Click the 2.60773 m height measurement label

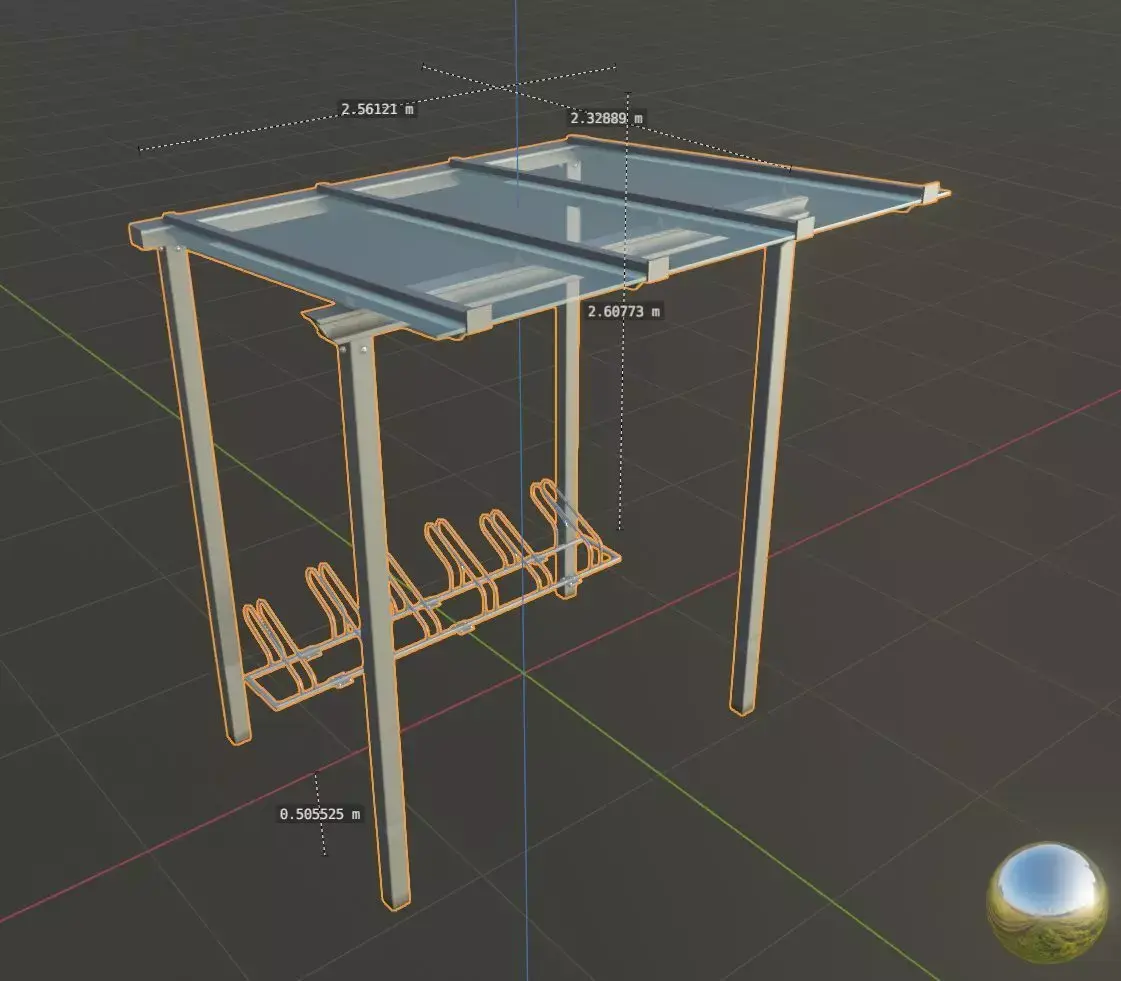click(x=623, y=311)
